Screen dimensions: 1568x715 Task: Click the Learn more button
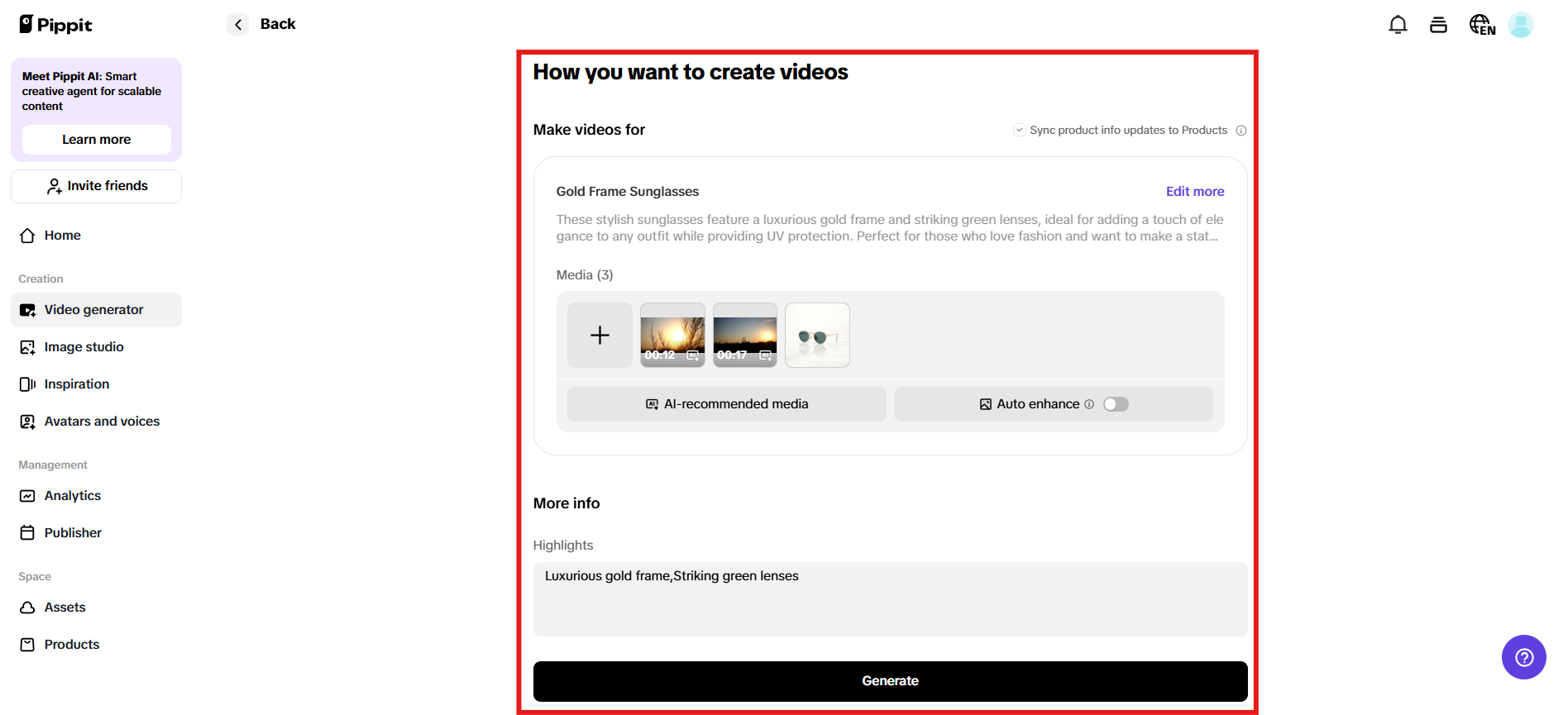click(96, 140)
